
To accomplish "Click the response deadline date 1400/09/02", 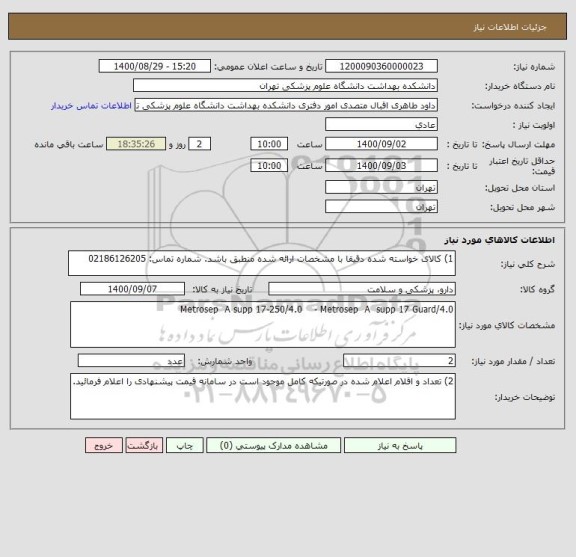I will (381, 144).
